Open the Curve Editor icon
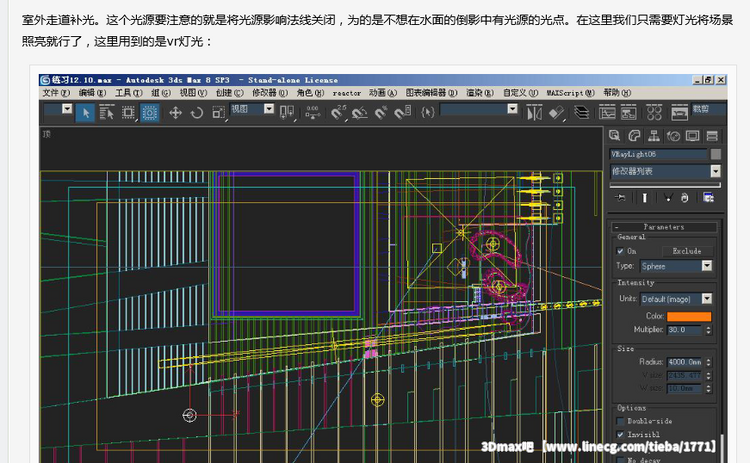The image size is (750, 463). (x=607, y=113)
